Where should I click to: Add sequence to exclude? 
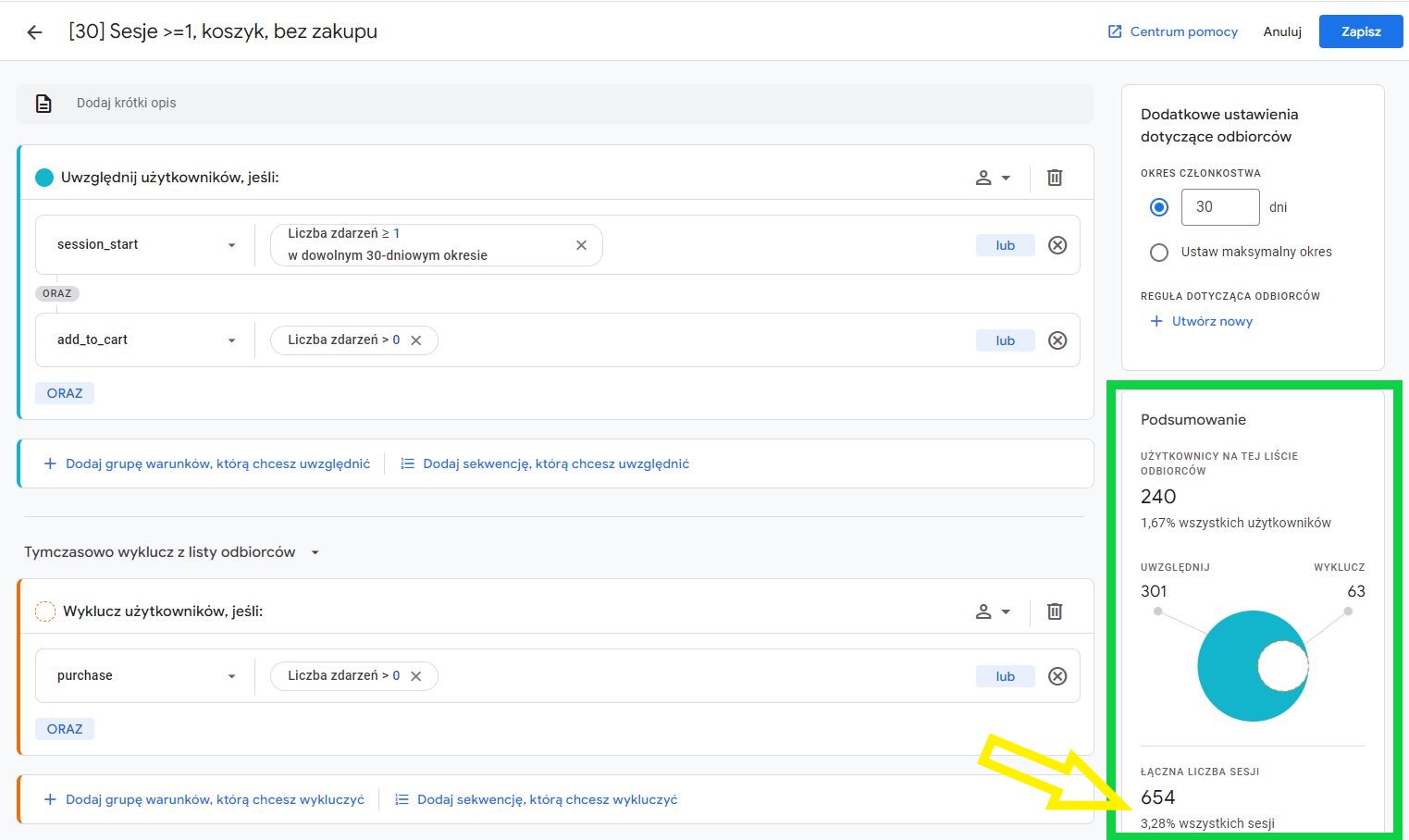(x=538, y=799)
